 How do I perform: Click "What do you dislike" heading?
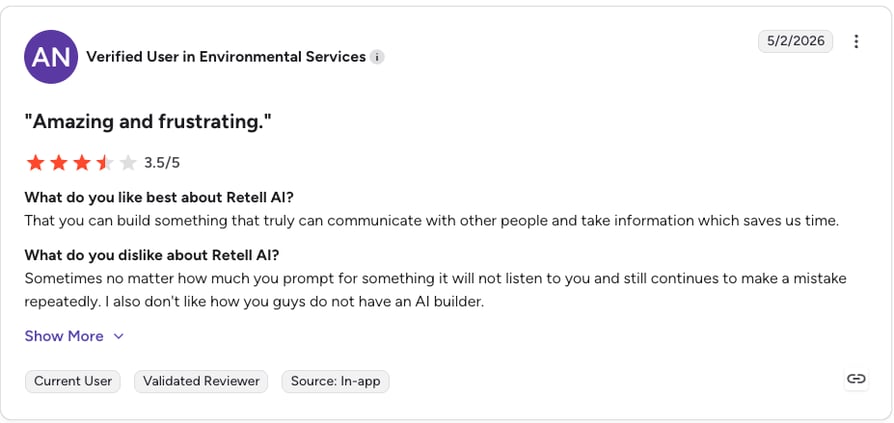coord(152,255)
